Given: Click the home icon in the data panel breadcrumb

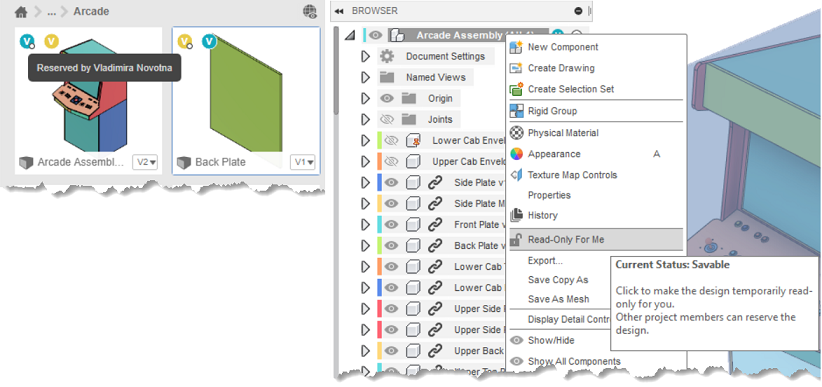Looking at the screenshot, I should (x=20, y=12).
